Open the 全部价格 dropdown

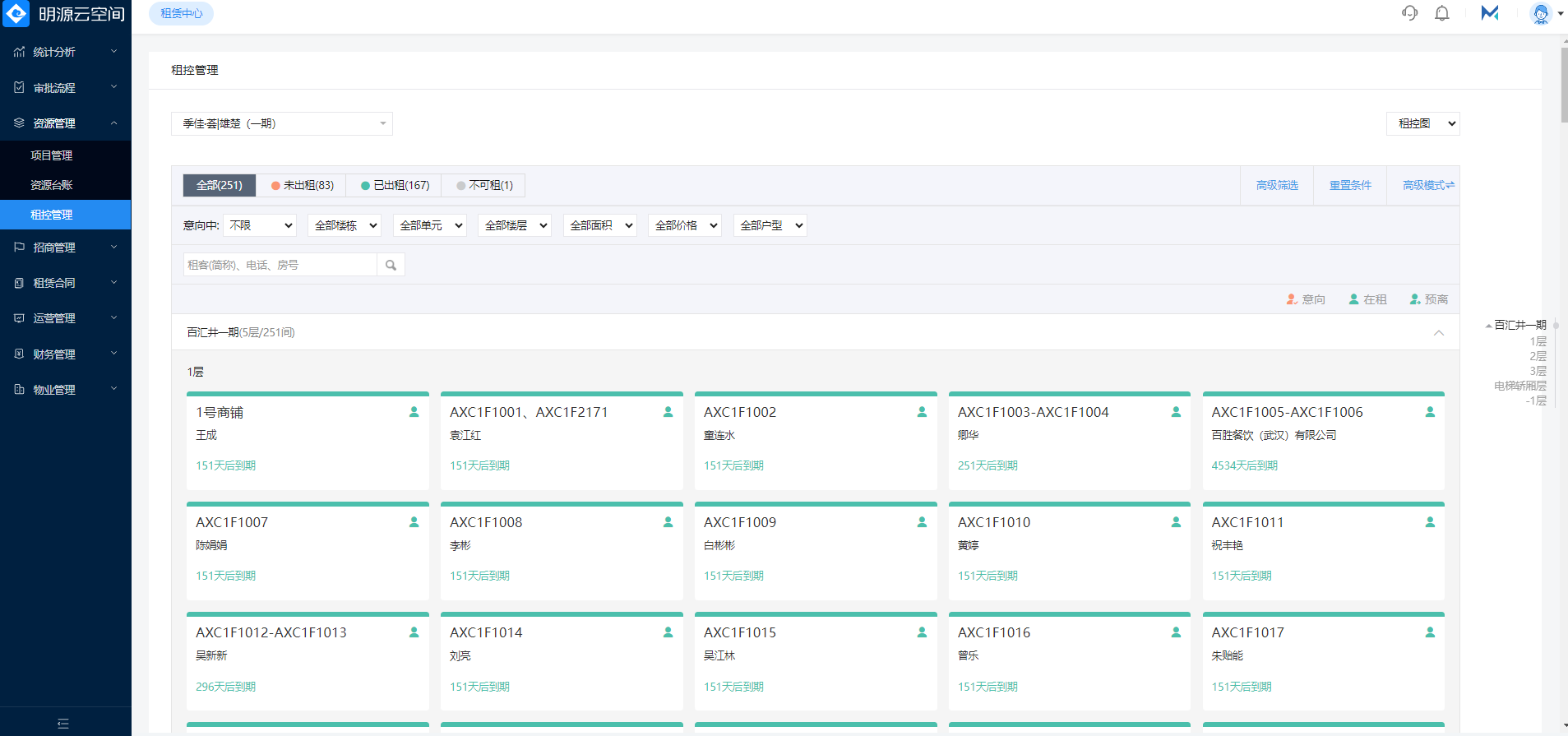(685, 225)
